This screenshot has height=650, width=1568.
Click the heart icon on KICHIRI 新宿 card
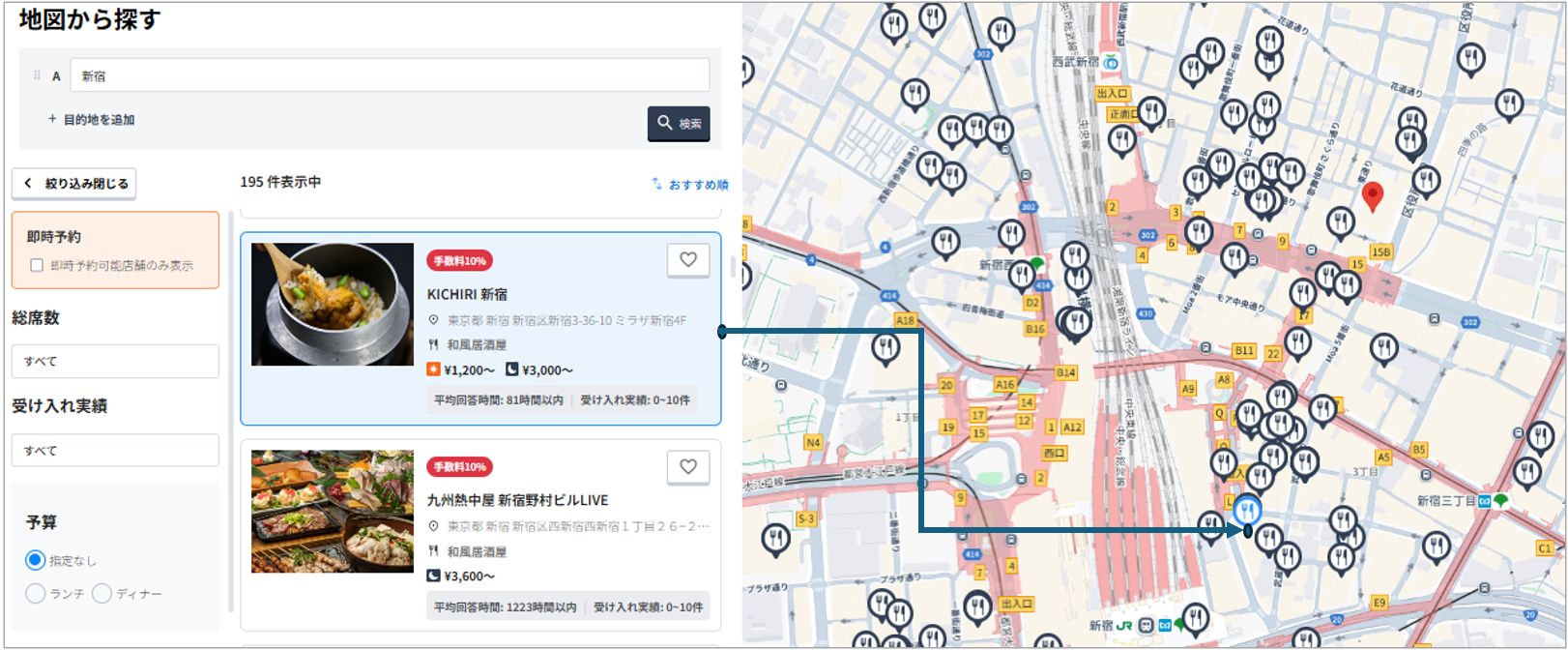coord(688,260)
